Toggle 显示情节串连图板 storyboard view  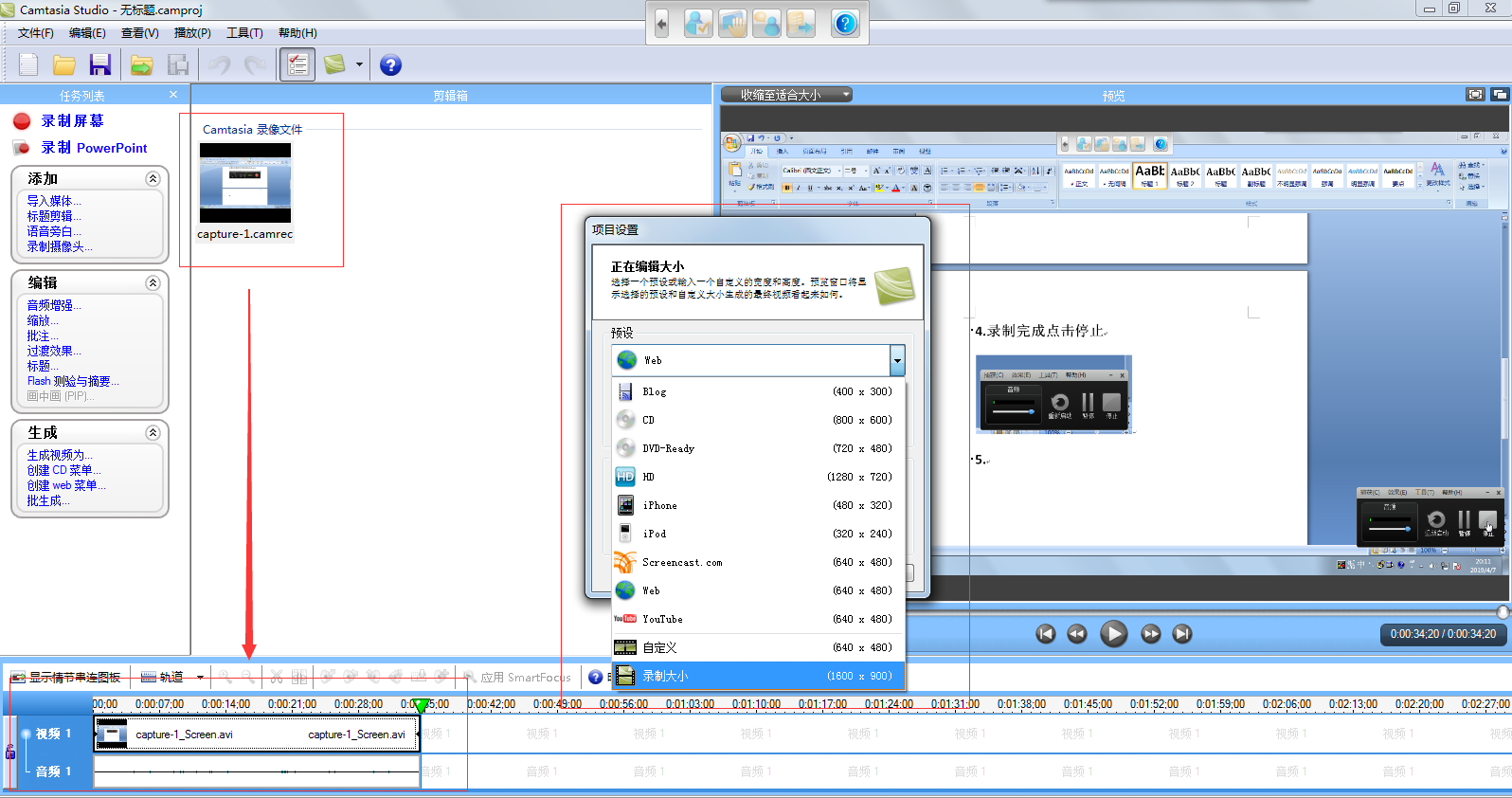coord(66,677)
